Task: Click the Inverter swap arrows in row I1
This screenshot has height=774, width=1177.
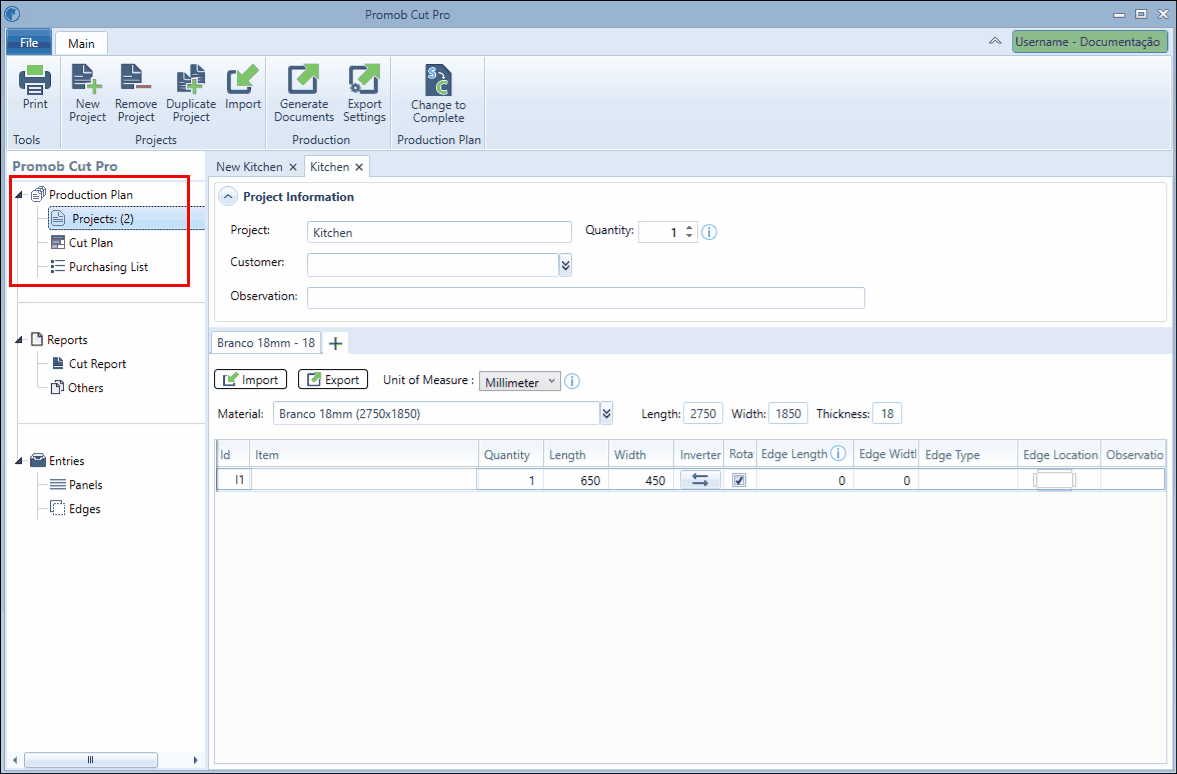Action: pyautogui.click(x=700, y=480)
